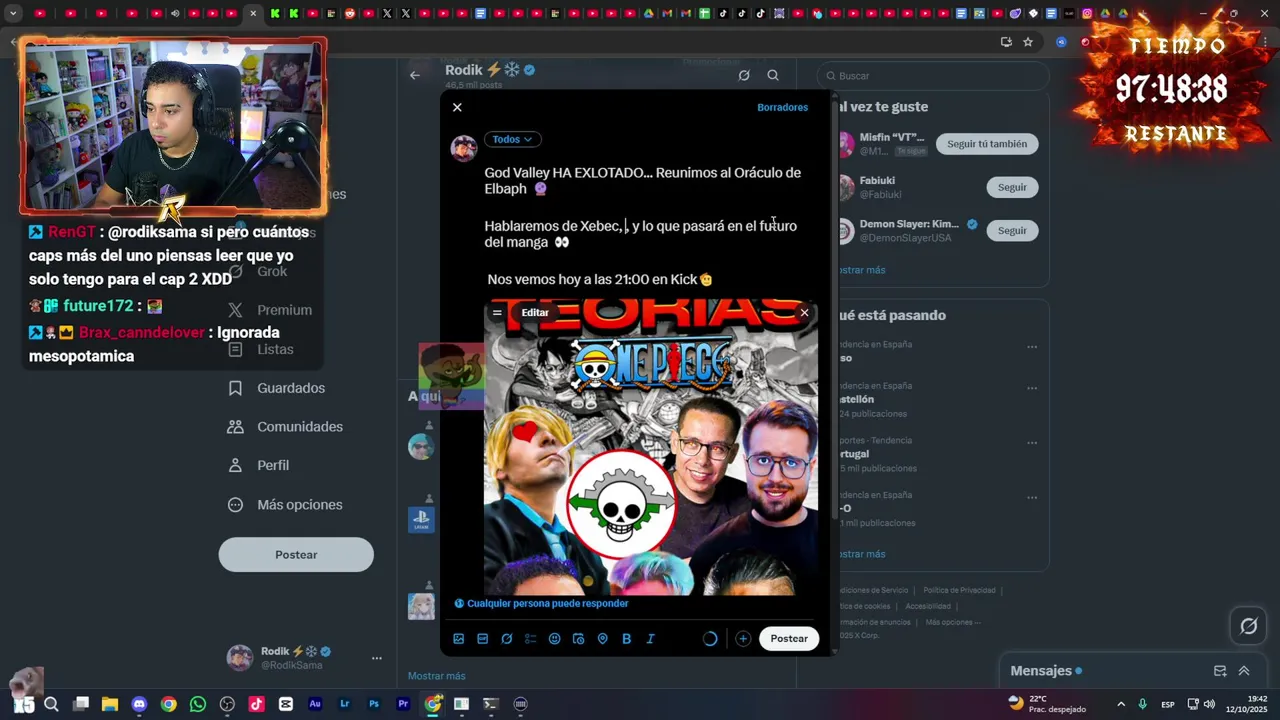Open the GIF picker in composer
Image resolution: width=1280 pixels, height=720 pixels.
point(483,639)
